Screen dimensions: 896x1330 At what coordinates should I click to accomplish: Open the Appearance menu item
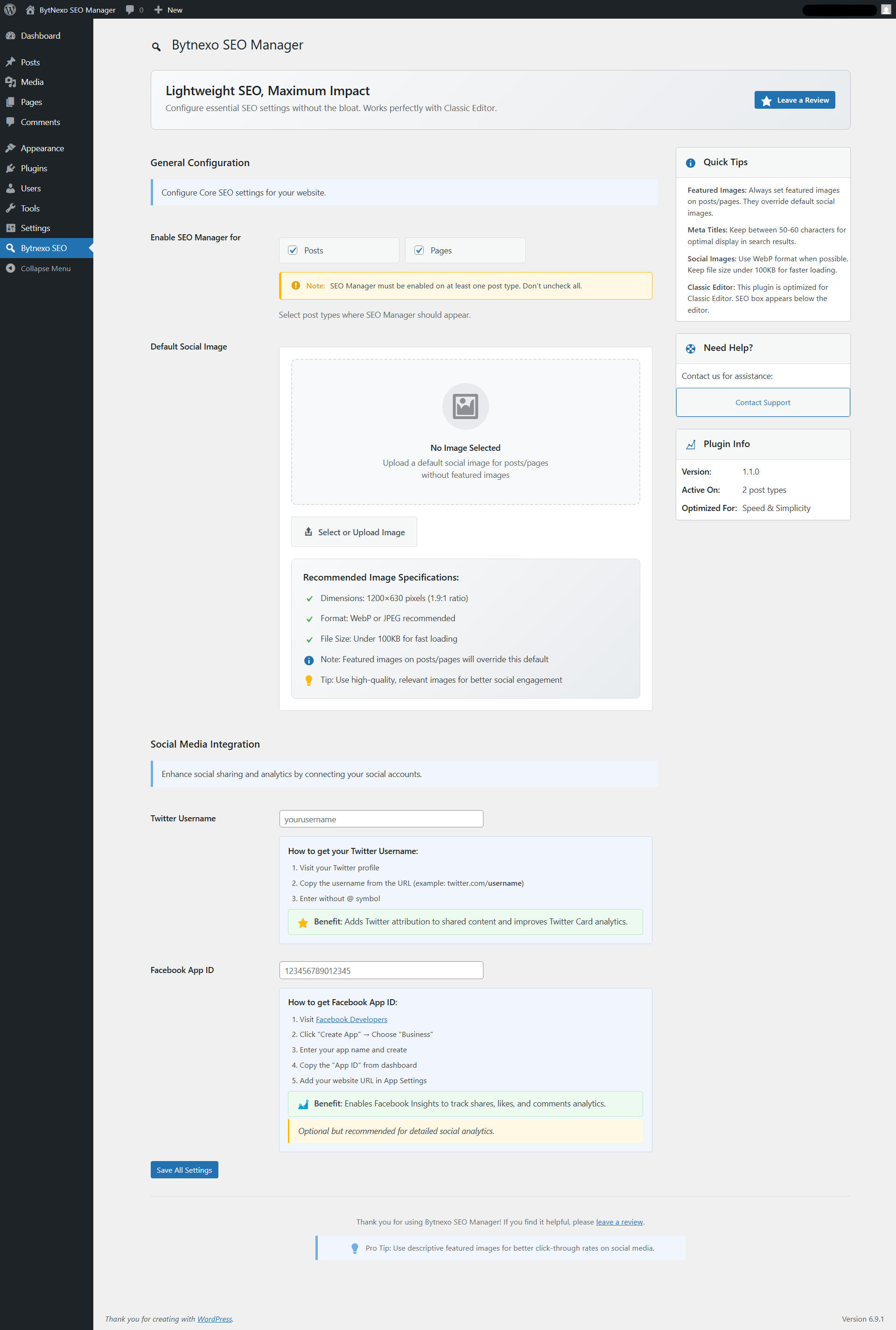tap(42, 148)
